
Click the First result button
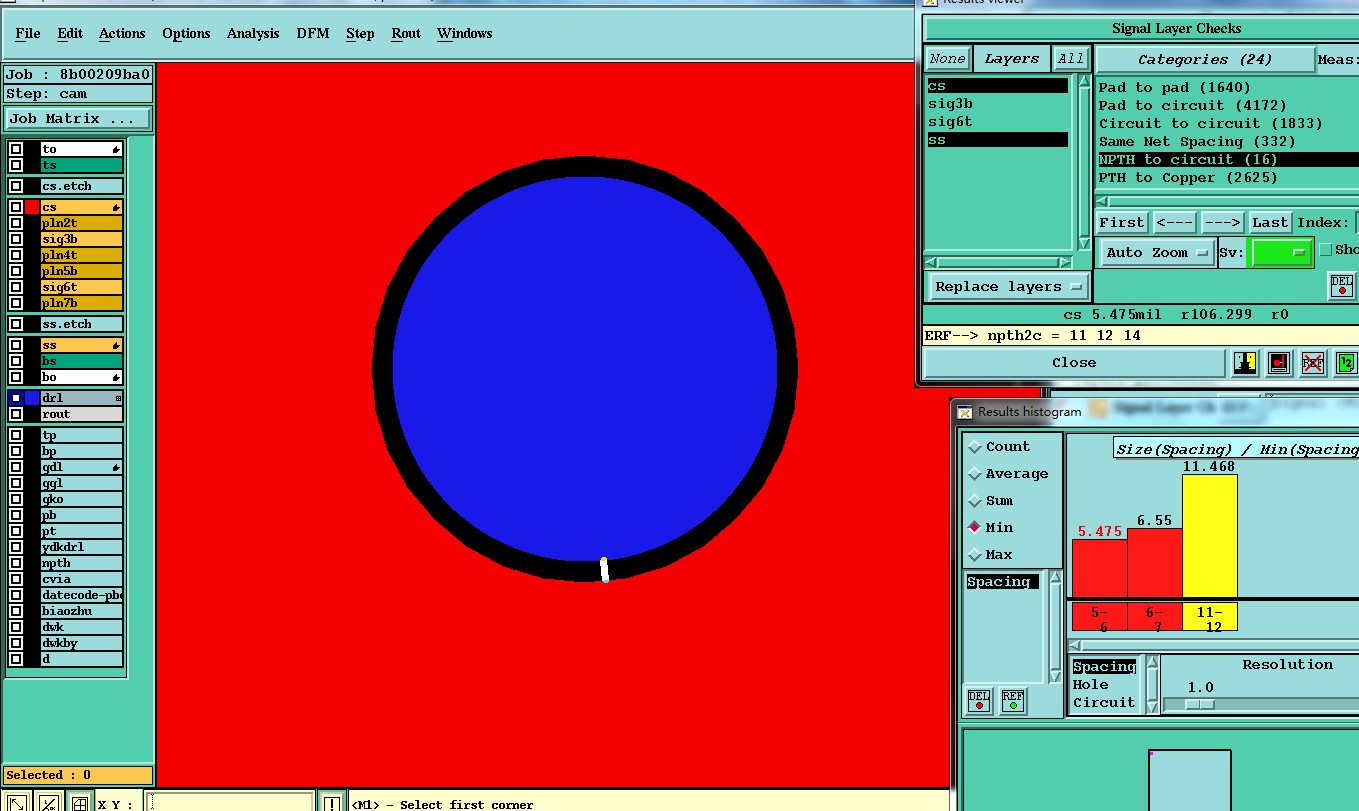pos(1122,222)
